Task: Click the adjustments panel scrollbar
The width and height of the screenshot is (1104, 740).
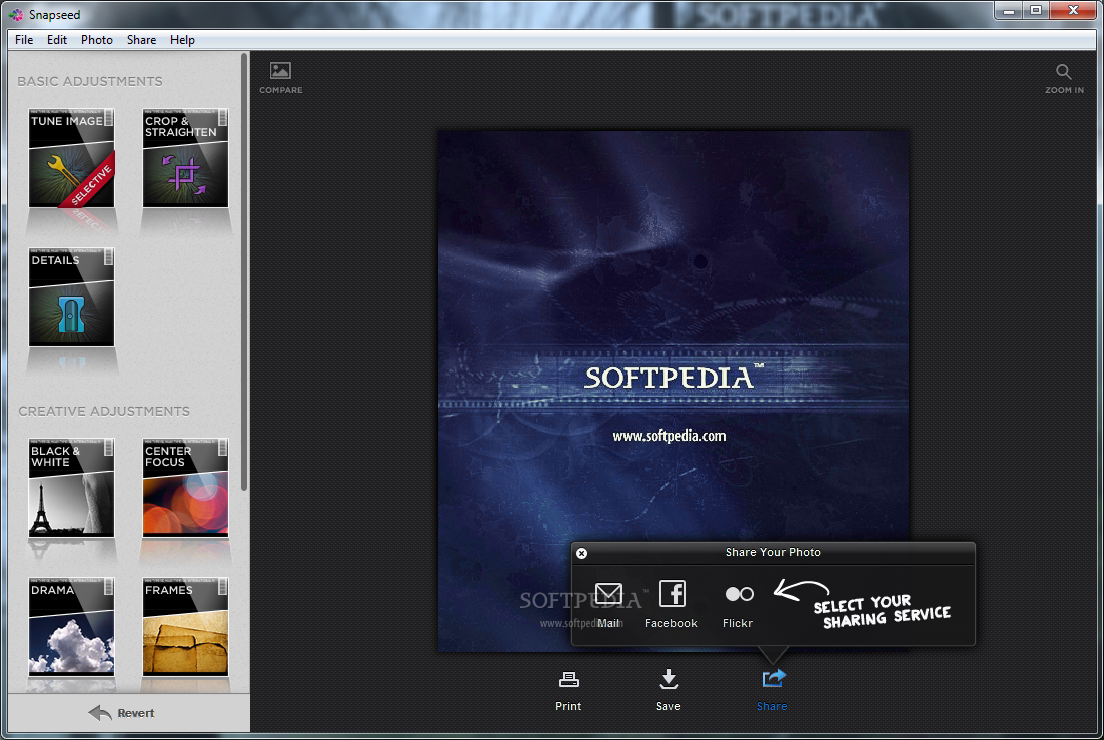Action: click(x=244, y=271)
